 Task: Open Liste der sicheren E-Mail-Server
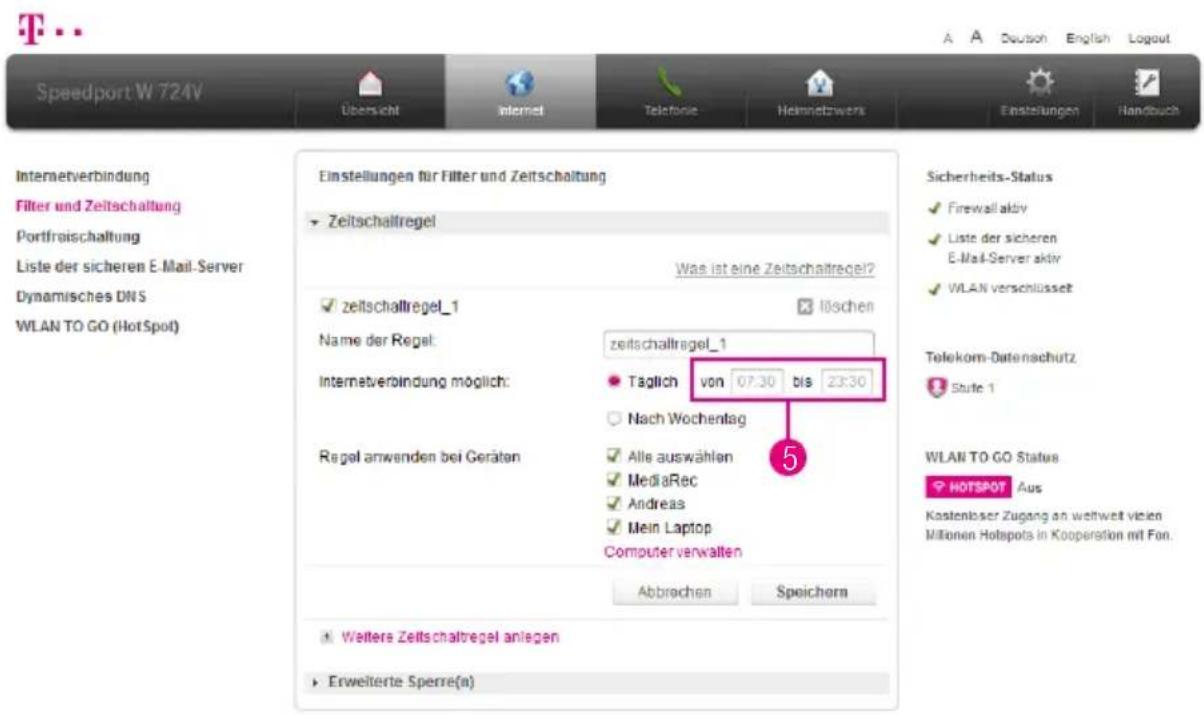[130, 266]
